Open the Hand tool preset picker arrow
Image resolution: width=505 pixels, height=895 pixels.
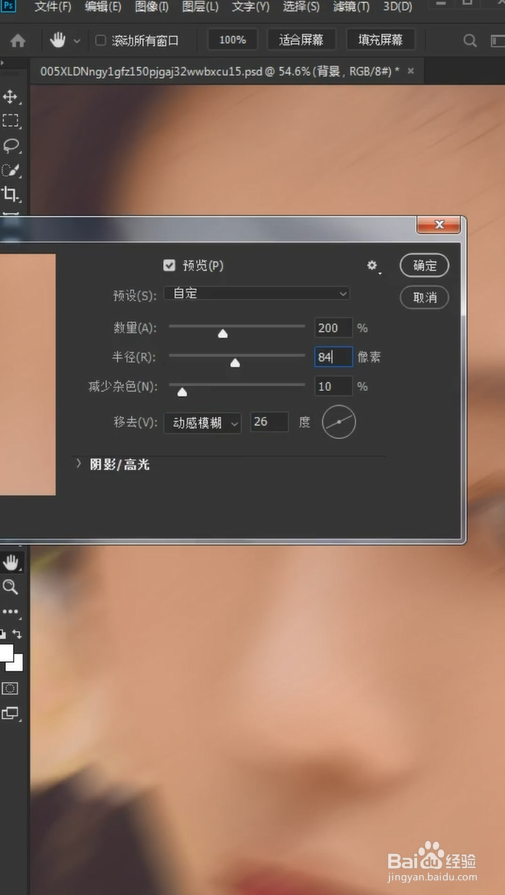[77, 41]
